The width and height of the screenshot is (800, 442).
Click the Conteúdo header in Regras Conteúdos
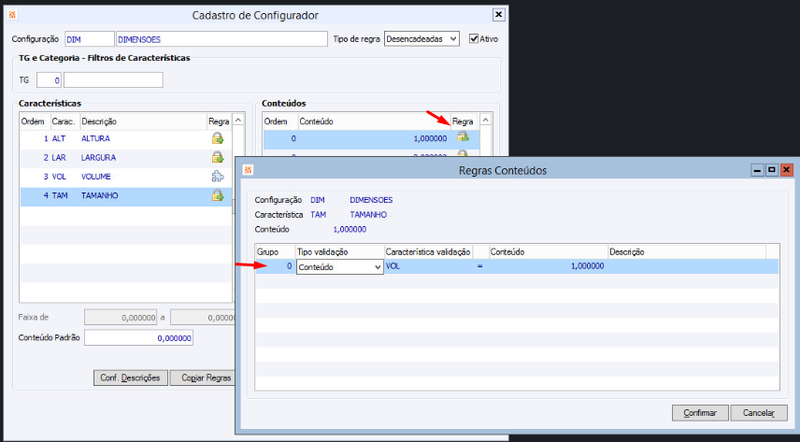548,252
